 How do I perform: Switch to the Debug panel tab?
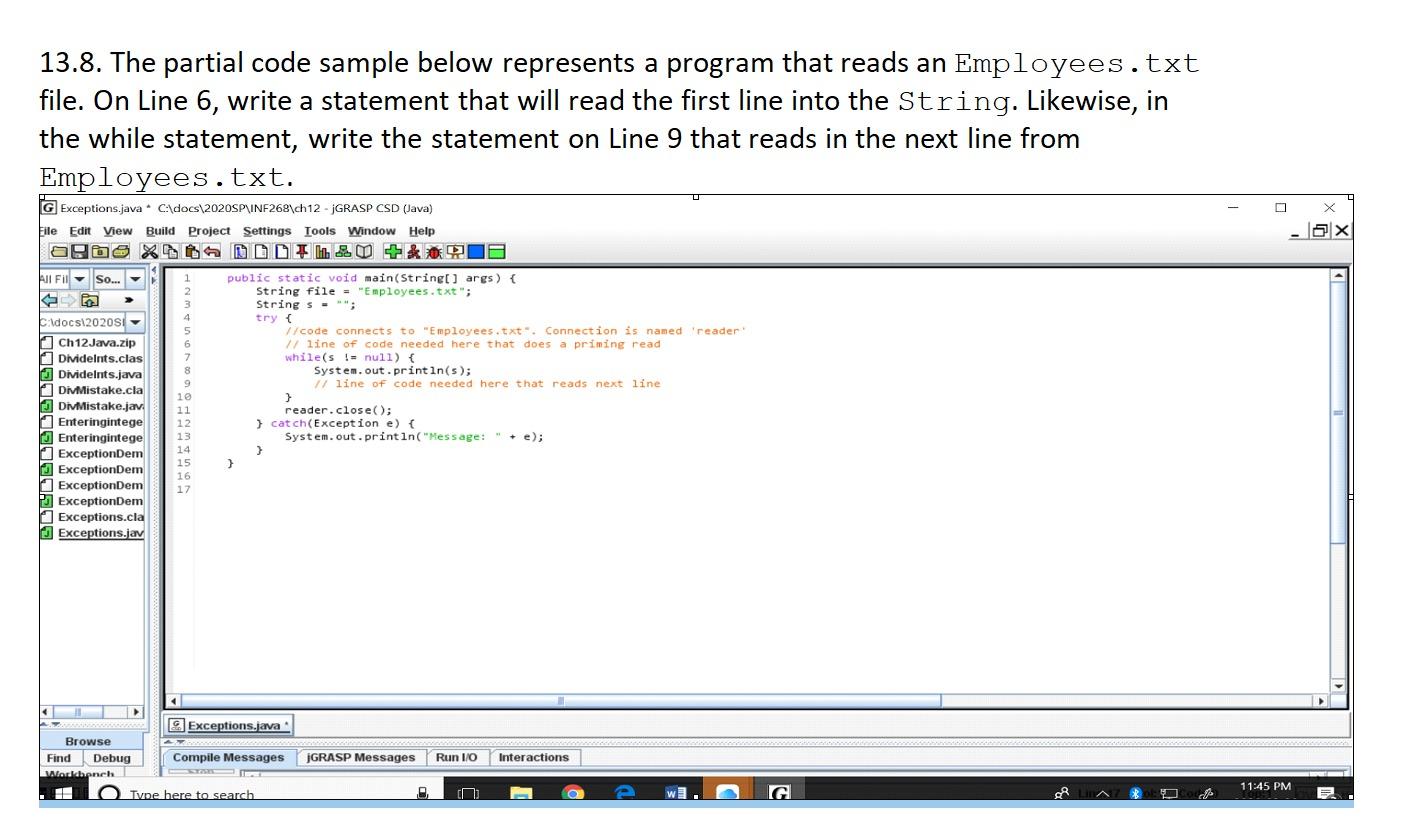pyautogui.click(x=112, y=758)
